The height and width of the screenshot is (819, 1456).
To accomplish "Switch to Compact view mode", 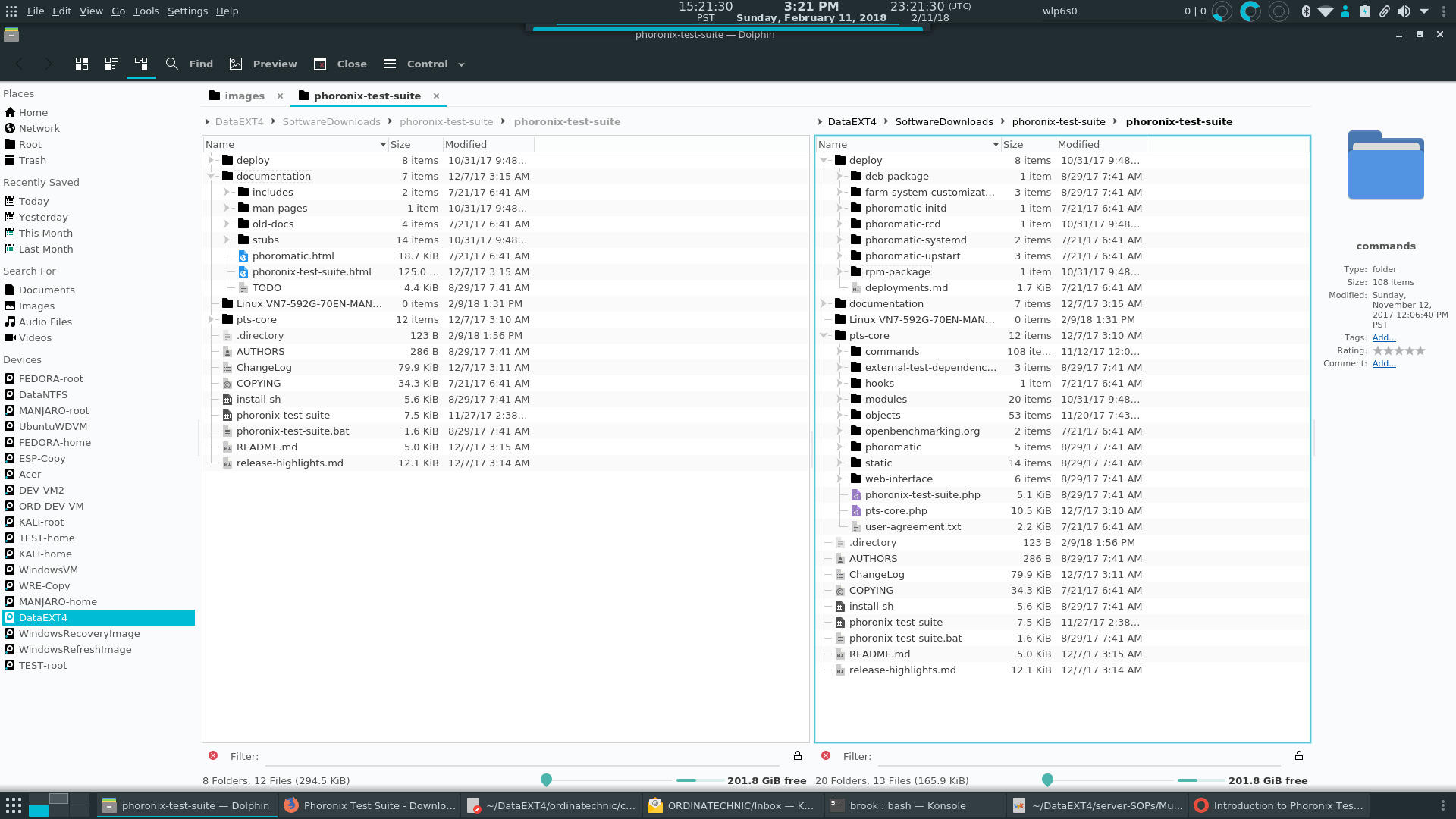I will (x=111, y=64).
